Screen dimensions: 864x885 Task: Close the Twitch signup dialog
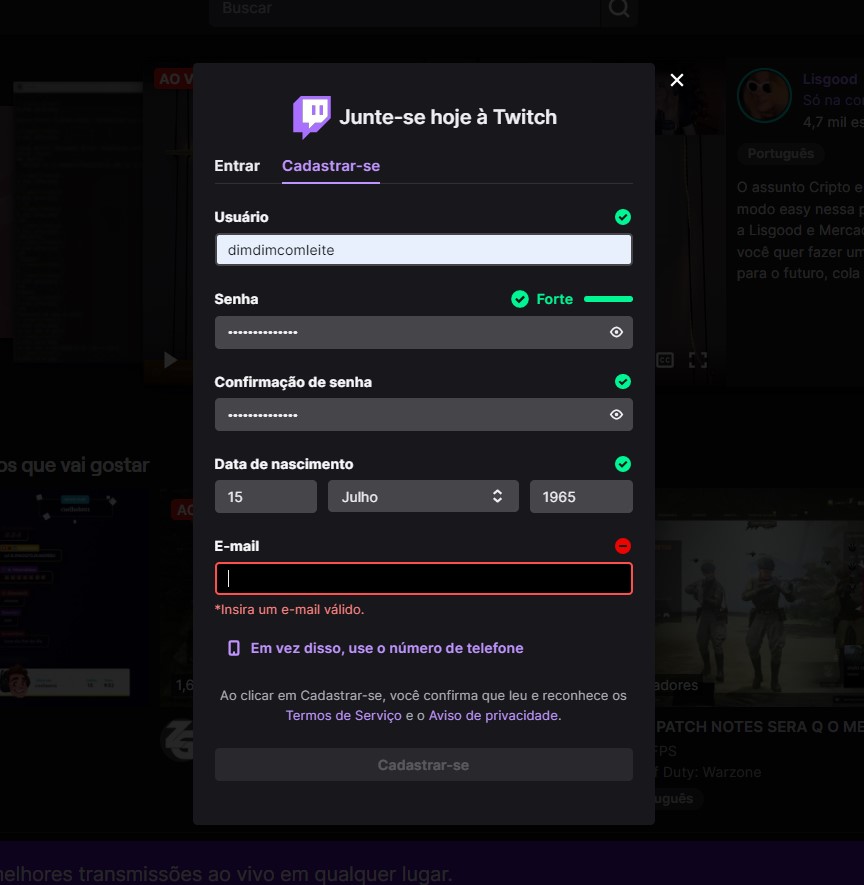point(677,80)
